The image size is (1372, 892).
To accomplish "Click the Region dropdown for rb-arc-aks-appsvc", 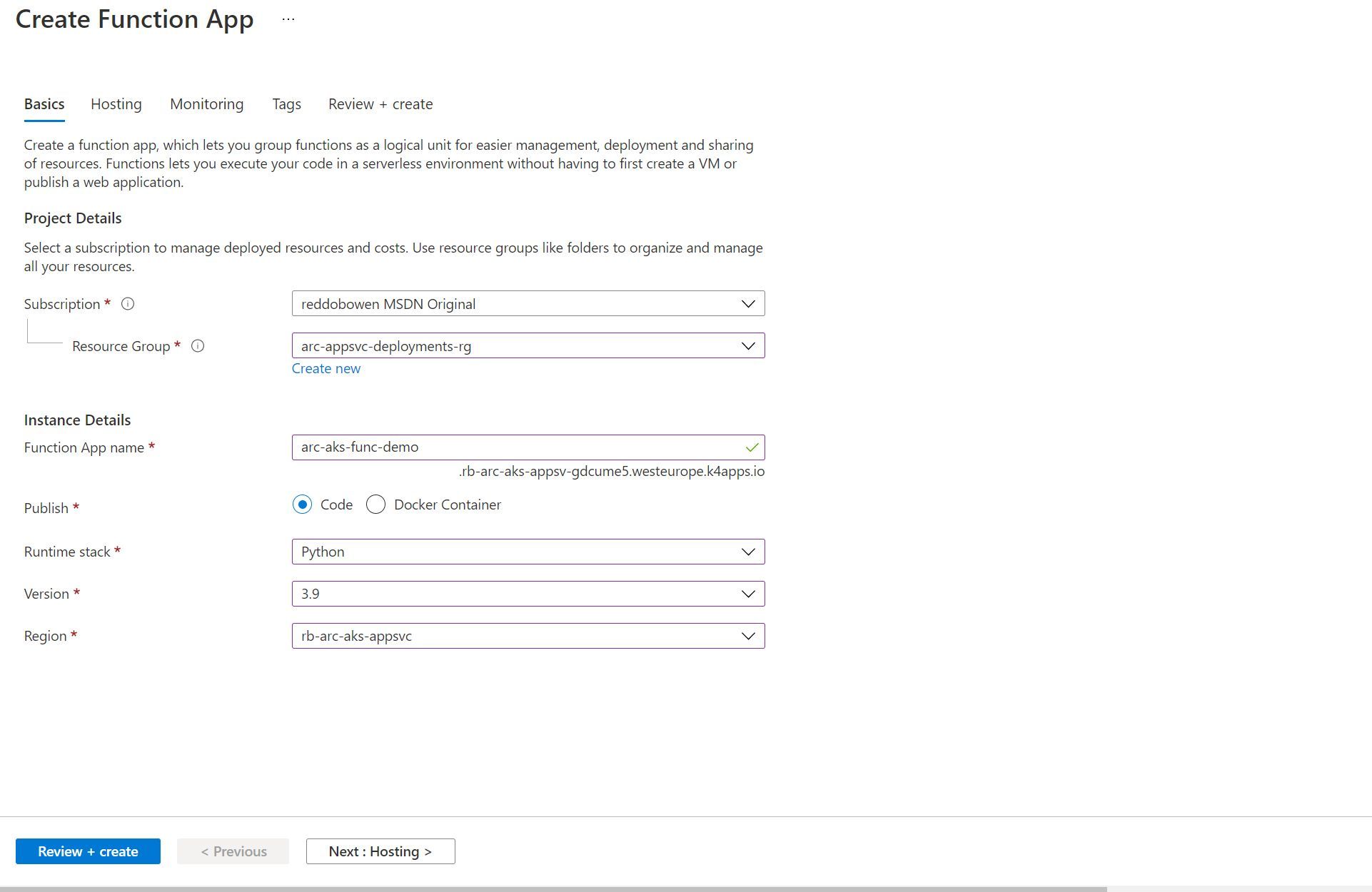I will tap(528, 635).
